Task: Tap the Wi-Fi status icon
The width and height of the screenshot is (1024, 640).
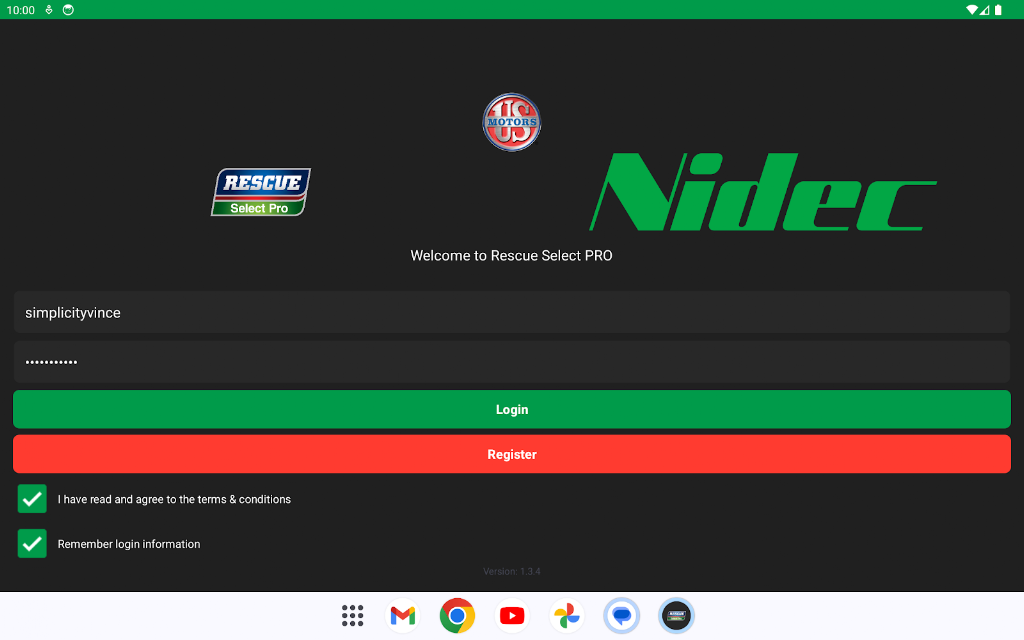Action: tap(972, 10)
